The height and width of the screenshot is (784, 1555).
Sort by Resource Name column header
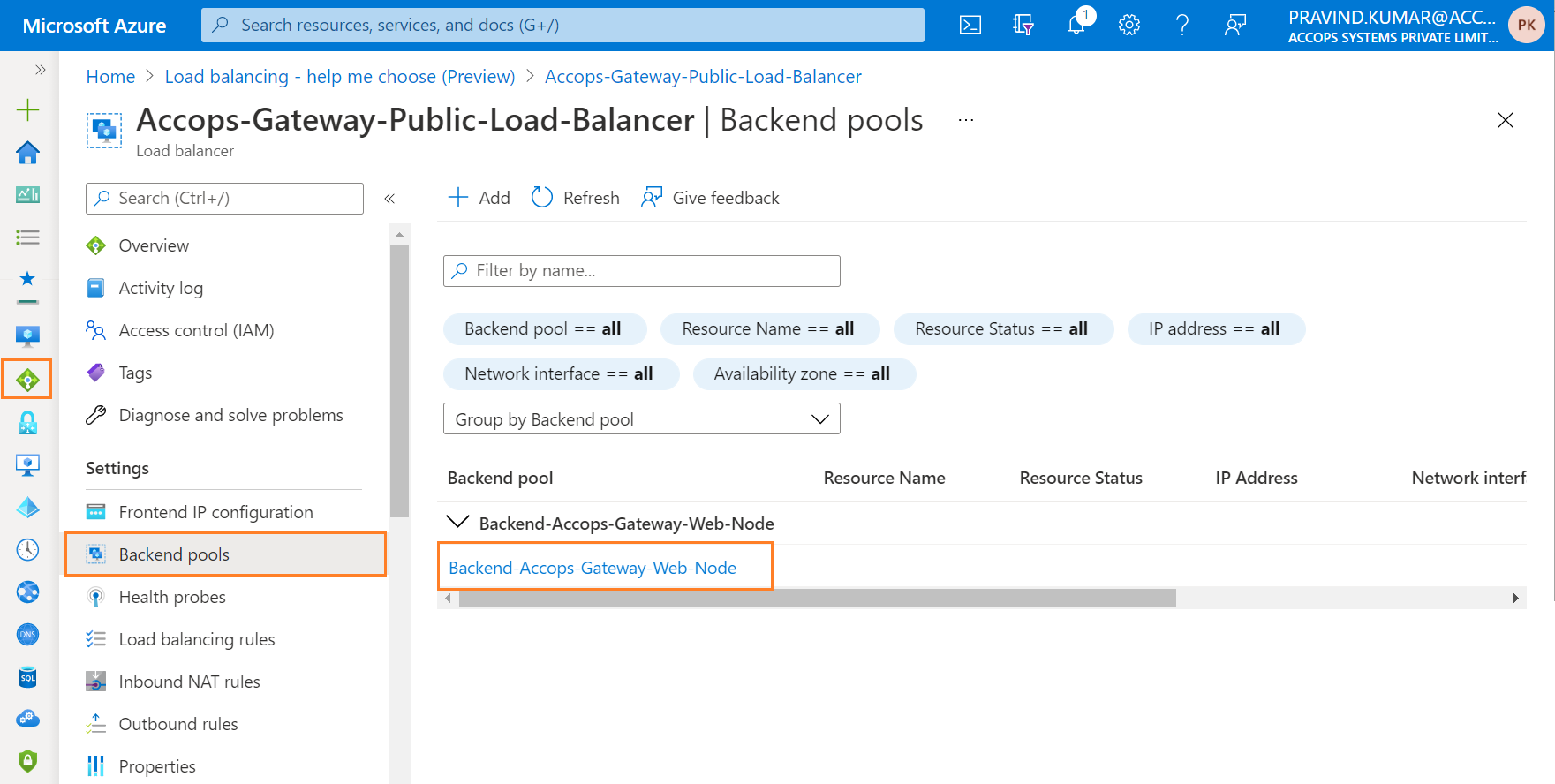884,478
